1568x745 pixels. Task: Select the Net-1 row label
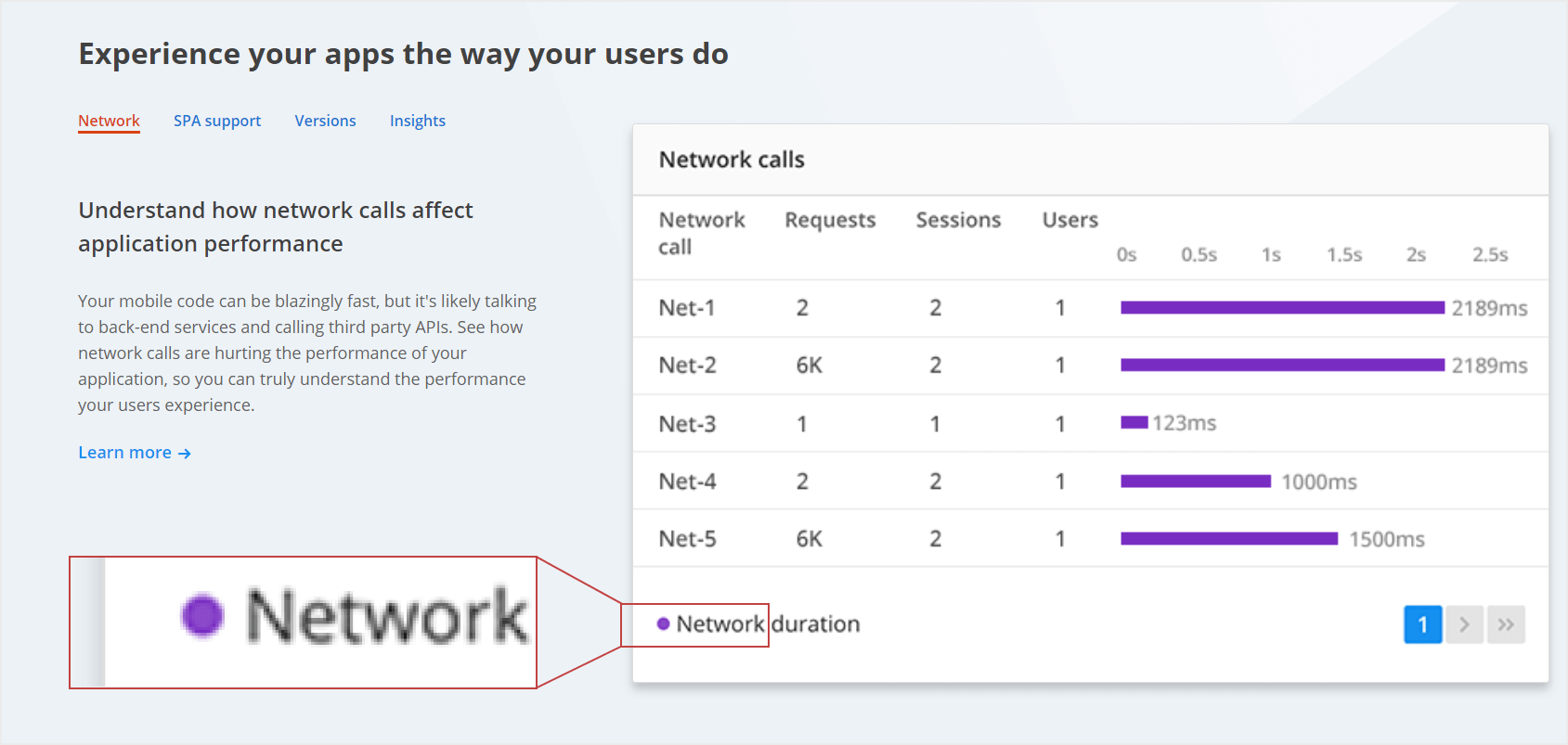point(687,308)
